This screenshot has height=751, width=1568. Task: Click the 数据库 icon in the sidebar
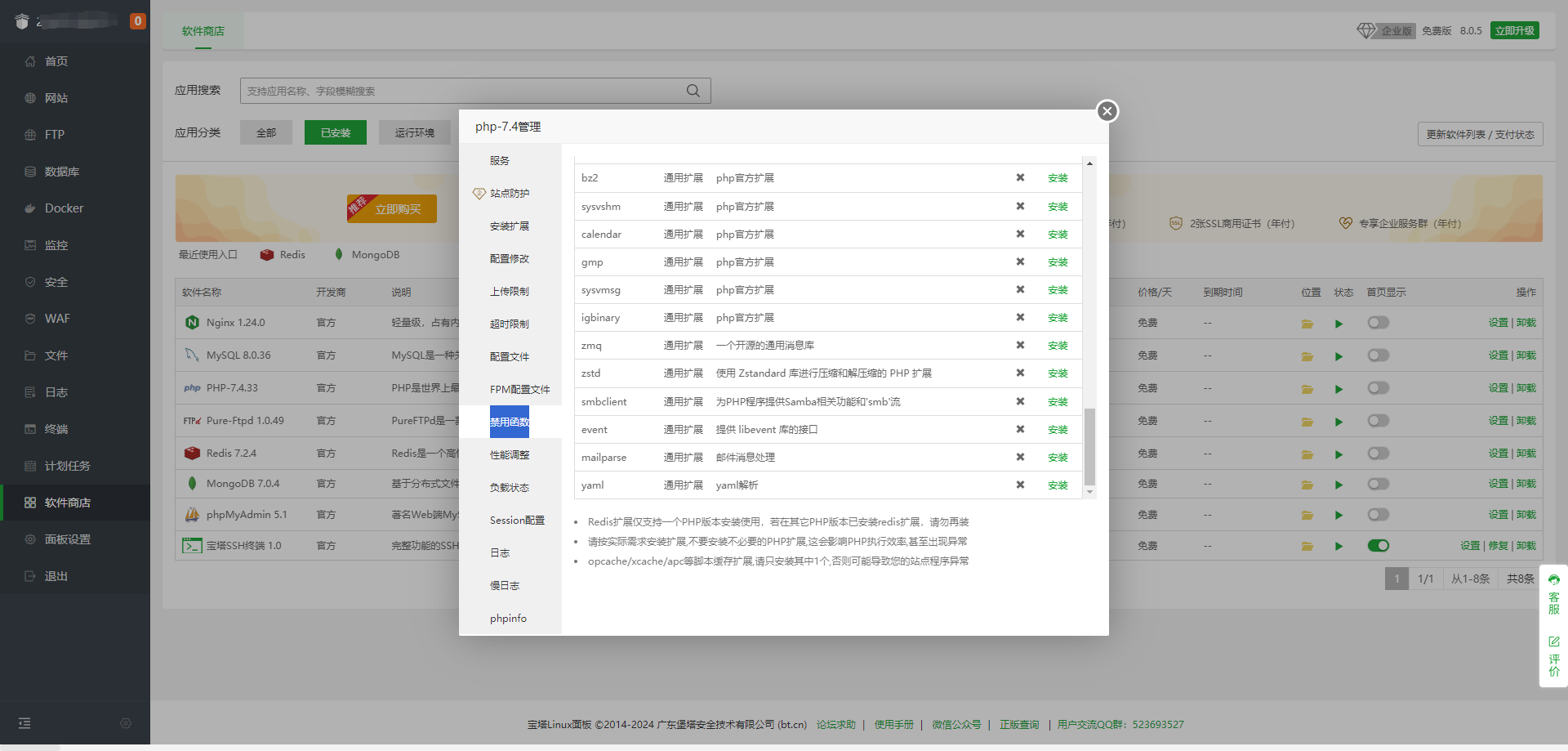pyautogui.click(x=30, y=172)
